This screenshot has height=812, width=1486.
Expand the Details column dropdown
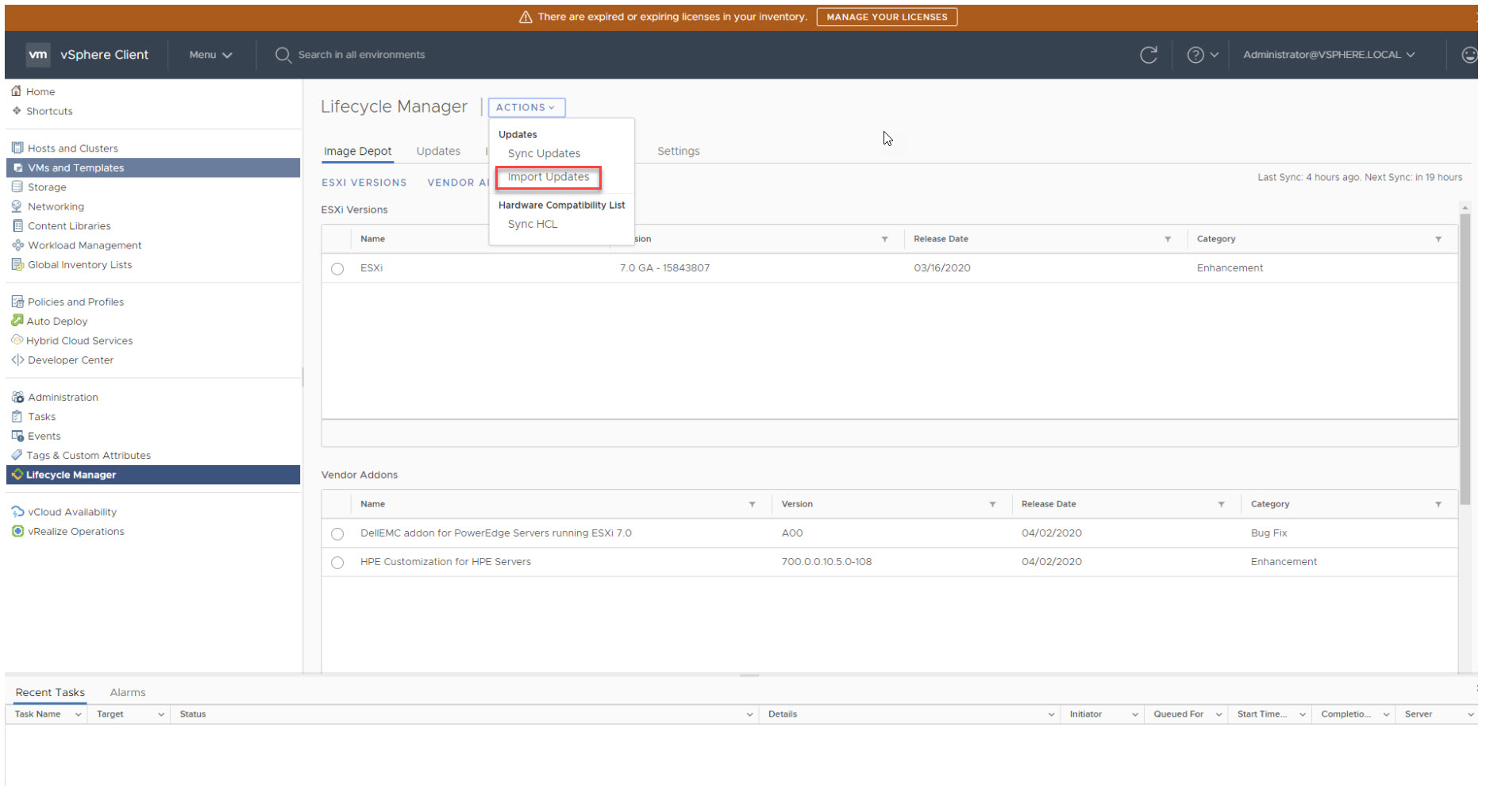pyautogui.click(x=1051, y=715)
